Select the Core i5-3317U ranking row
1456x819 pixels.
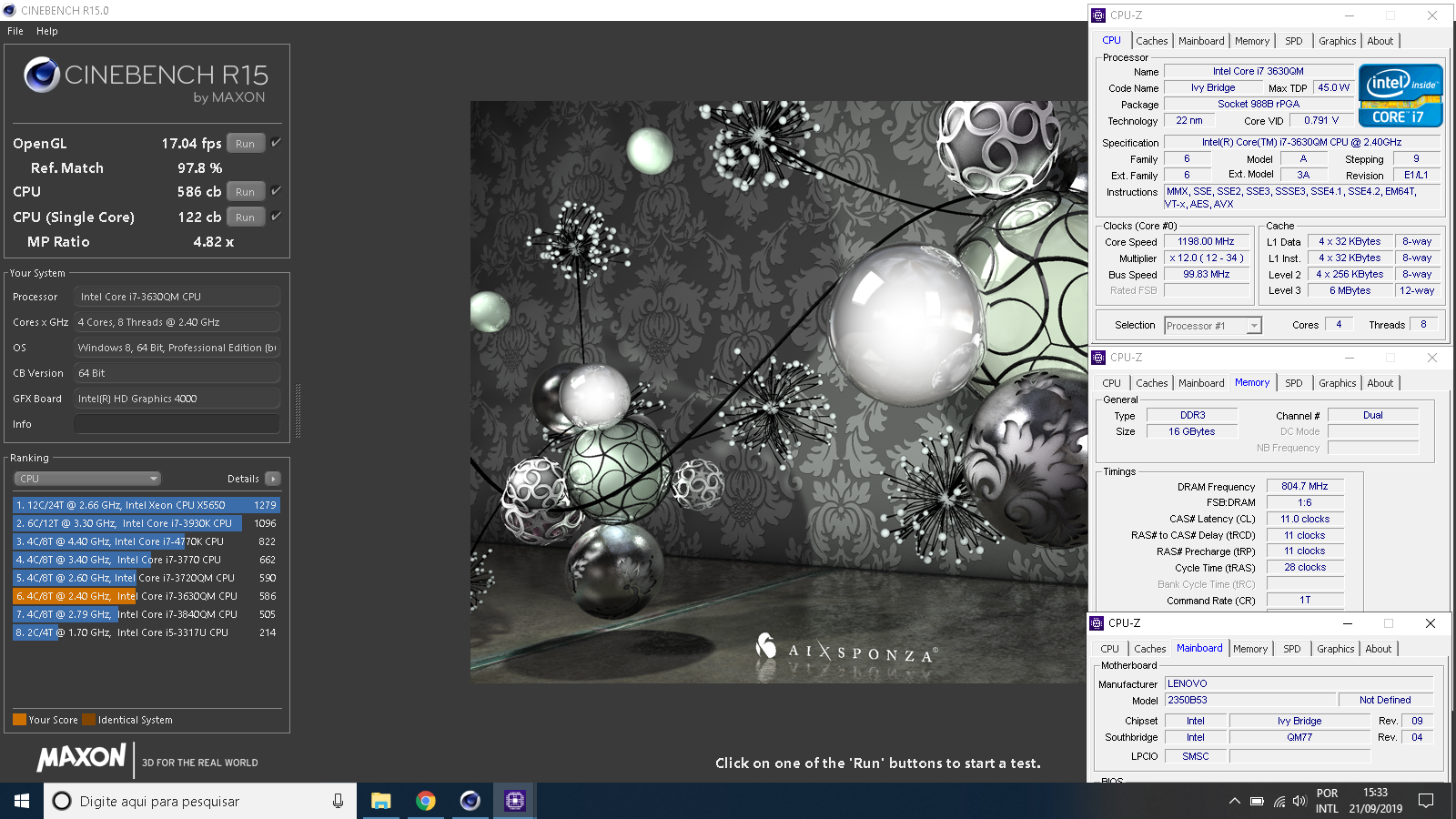point(146,632)
